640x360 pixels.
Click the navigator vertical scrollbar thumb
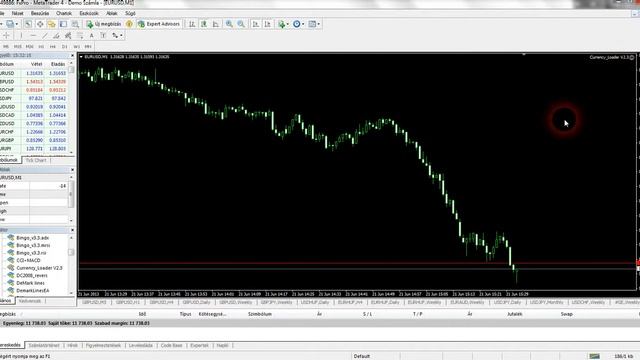click(x=71, y=252)
